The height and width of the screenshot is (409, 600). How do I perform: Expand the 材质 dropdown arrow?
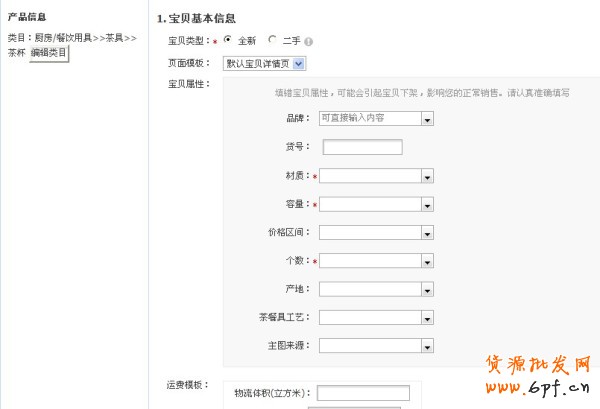click(427, 177)
